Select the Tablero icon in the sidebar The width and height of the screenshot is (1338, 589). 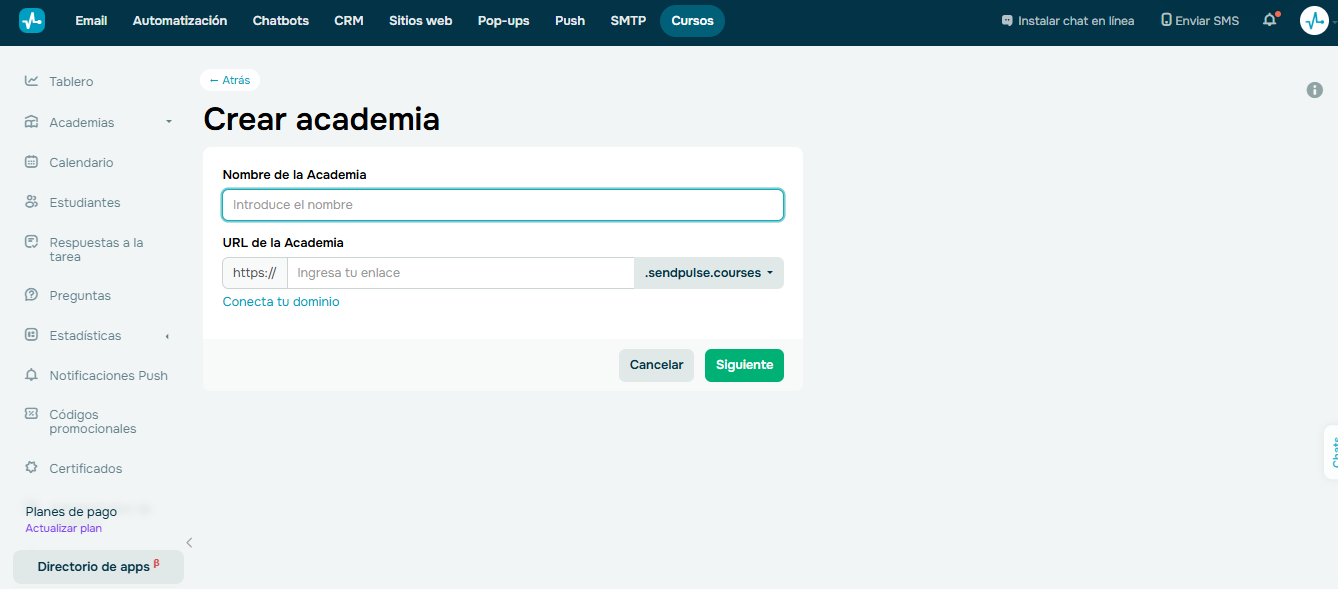point(30,81)
